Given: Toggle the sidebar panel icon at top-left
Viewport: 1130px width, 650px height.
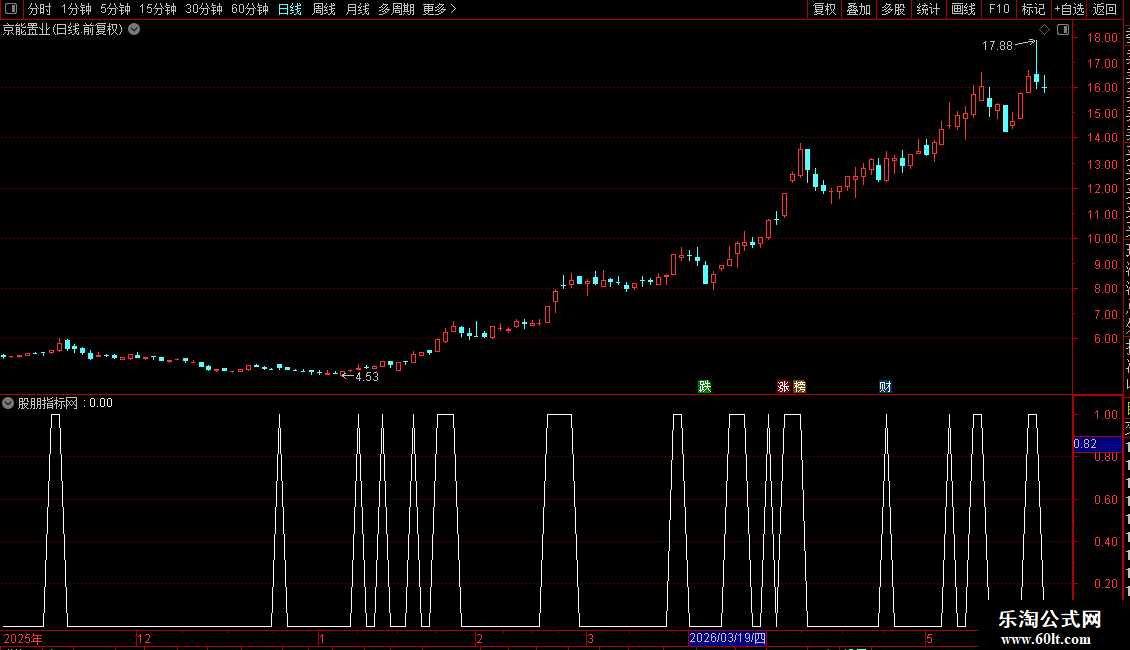Looking at the screenshot, I should click(11, 9).
